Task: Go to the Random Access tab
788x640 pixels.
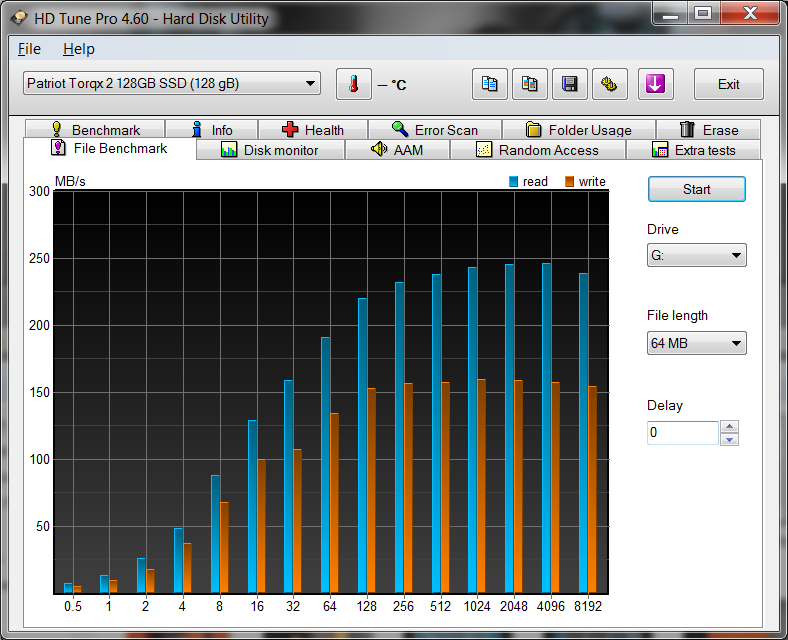Action: 537,150
